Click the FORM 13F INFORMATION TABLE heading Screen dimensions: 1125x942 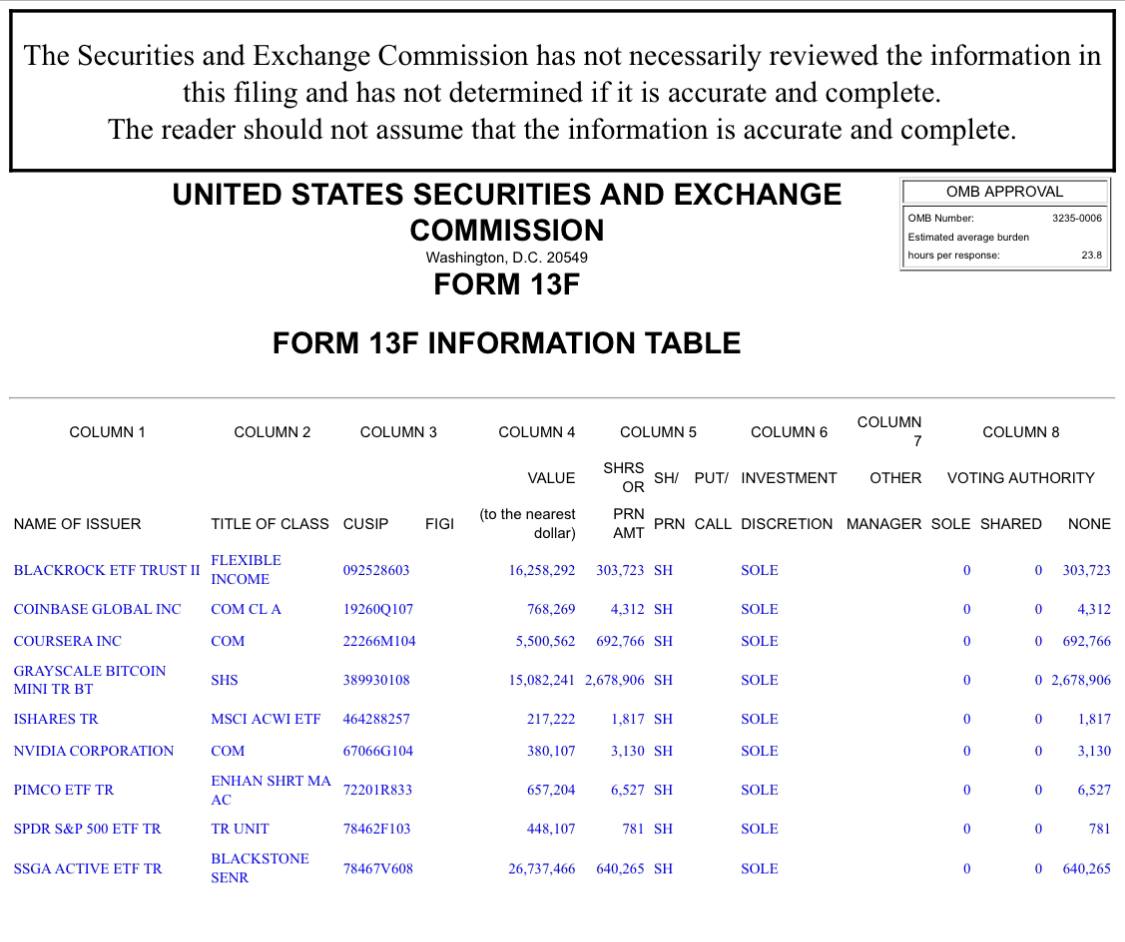[x=506, y=343]
